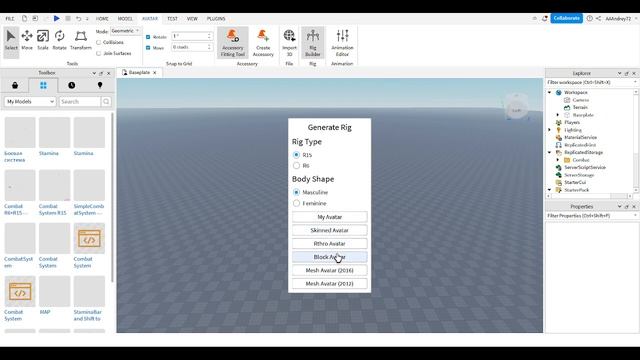Open the Toolbox Creations lightbulb tab
The image size is (640, 360).
pyautogui.click(x=100, y=85)
